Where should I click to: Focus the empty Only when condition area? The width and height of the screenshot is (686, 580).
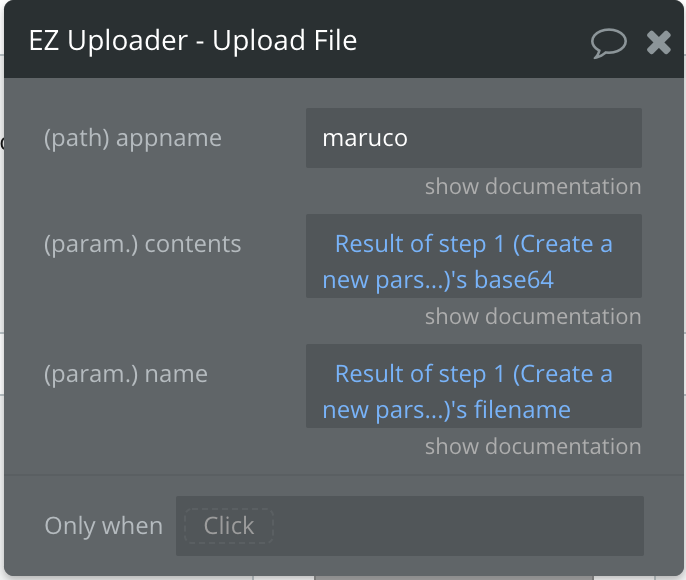click(457, 526)
